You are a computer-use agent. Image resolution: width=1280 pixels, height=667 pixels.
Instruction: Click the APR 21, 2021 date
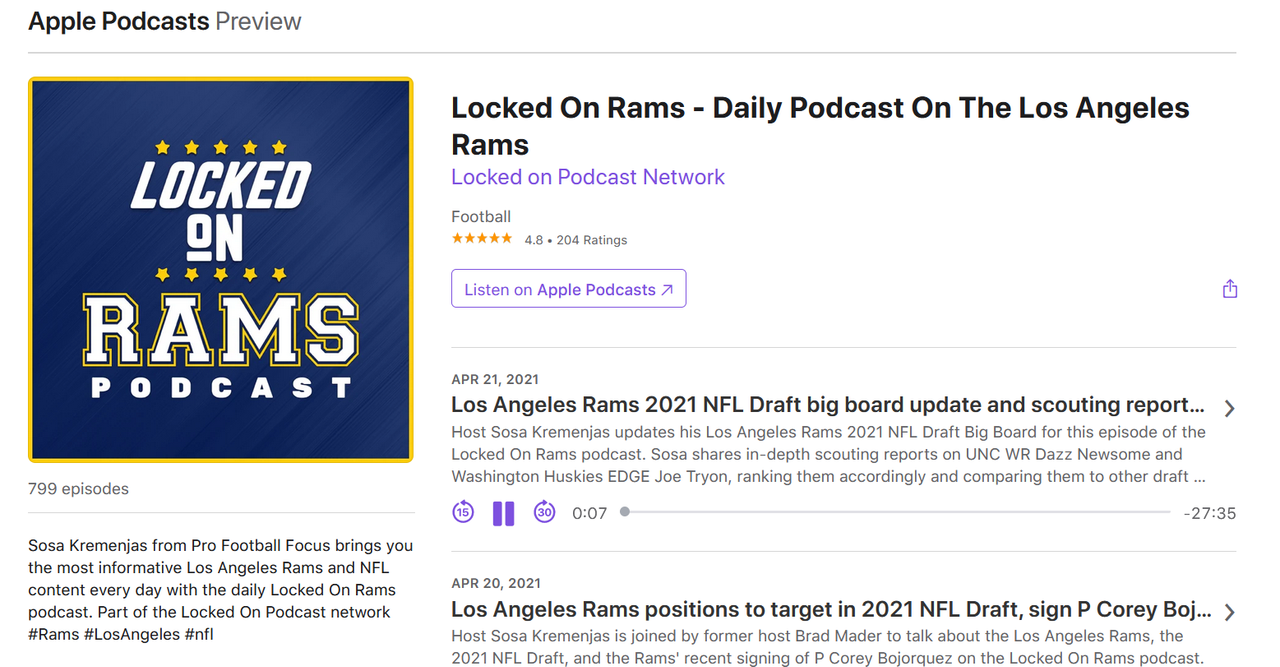tap(495, 379)
